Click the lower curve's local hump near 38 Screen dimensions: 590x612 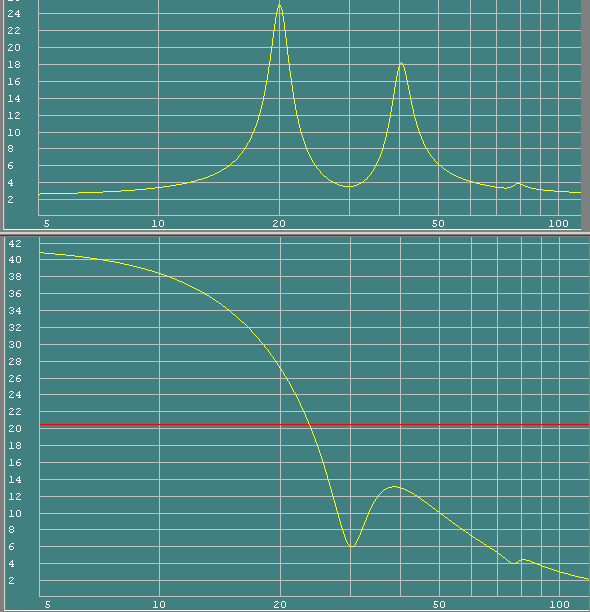pos(395,487)
